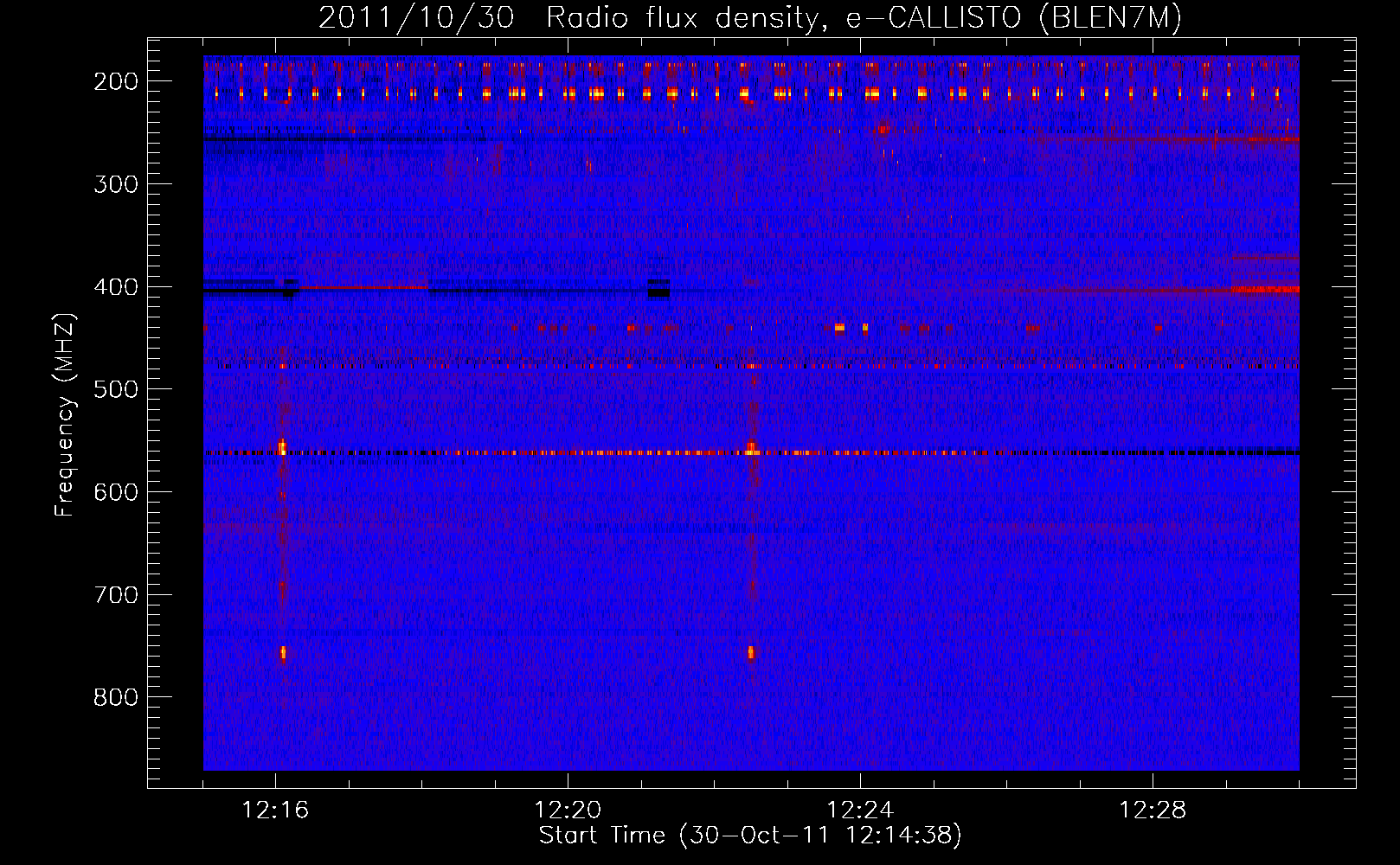
Task: Click the bright spot near 560 MHz at 12:16
Action: click(282, 447)
